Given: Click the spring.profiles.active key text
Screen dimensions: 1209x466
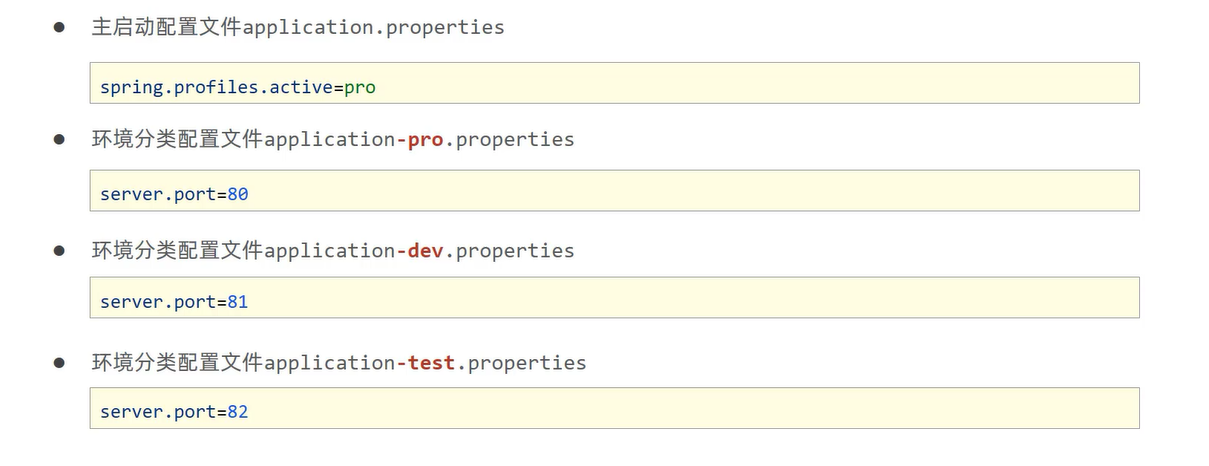Looking at the screenshot, I should coord(216,87).
